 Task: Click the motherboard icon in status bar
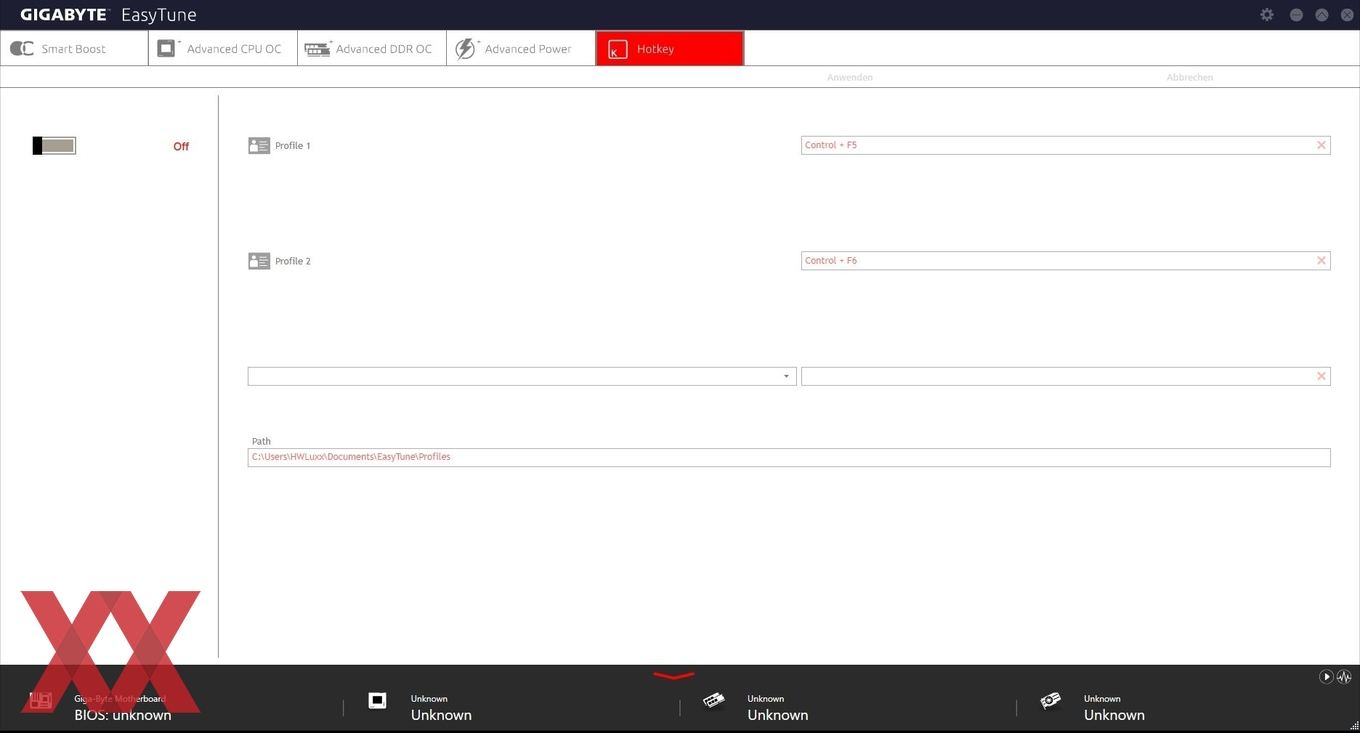point(41,700)
